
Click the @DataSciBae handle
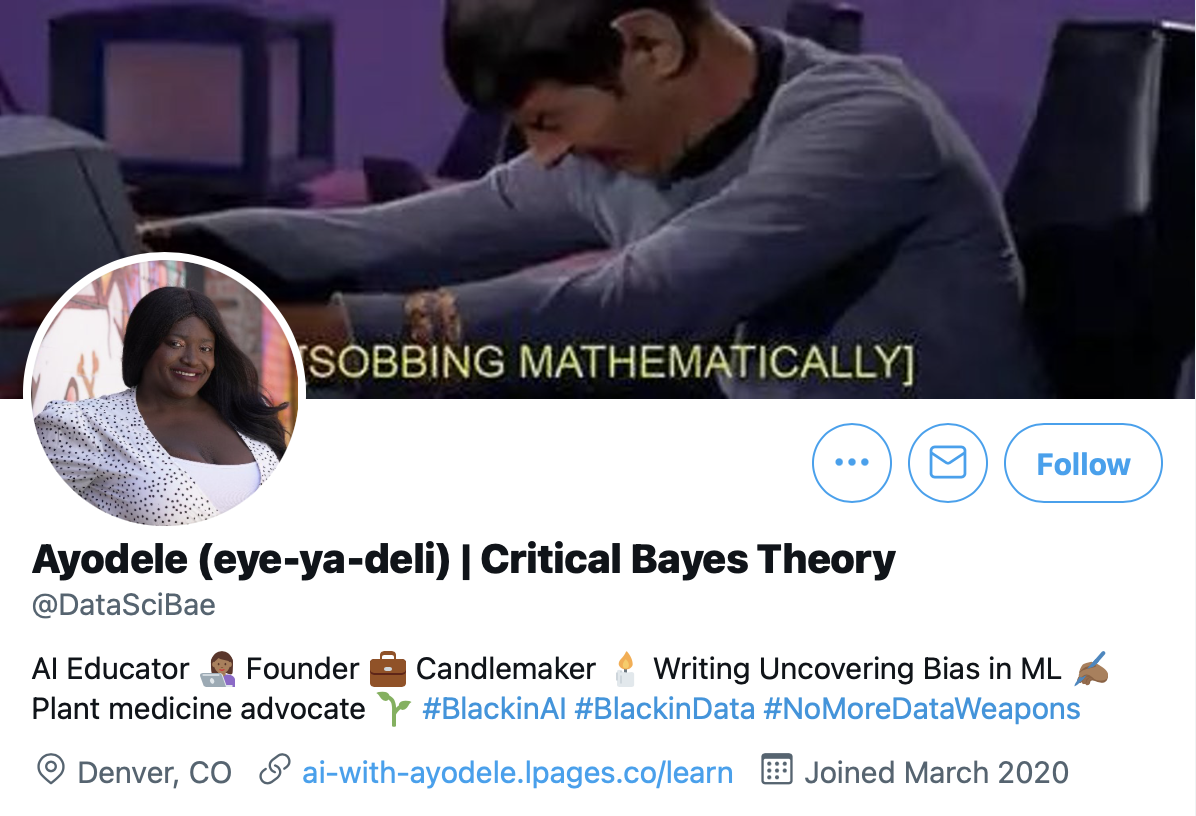124,605
